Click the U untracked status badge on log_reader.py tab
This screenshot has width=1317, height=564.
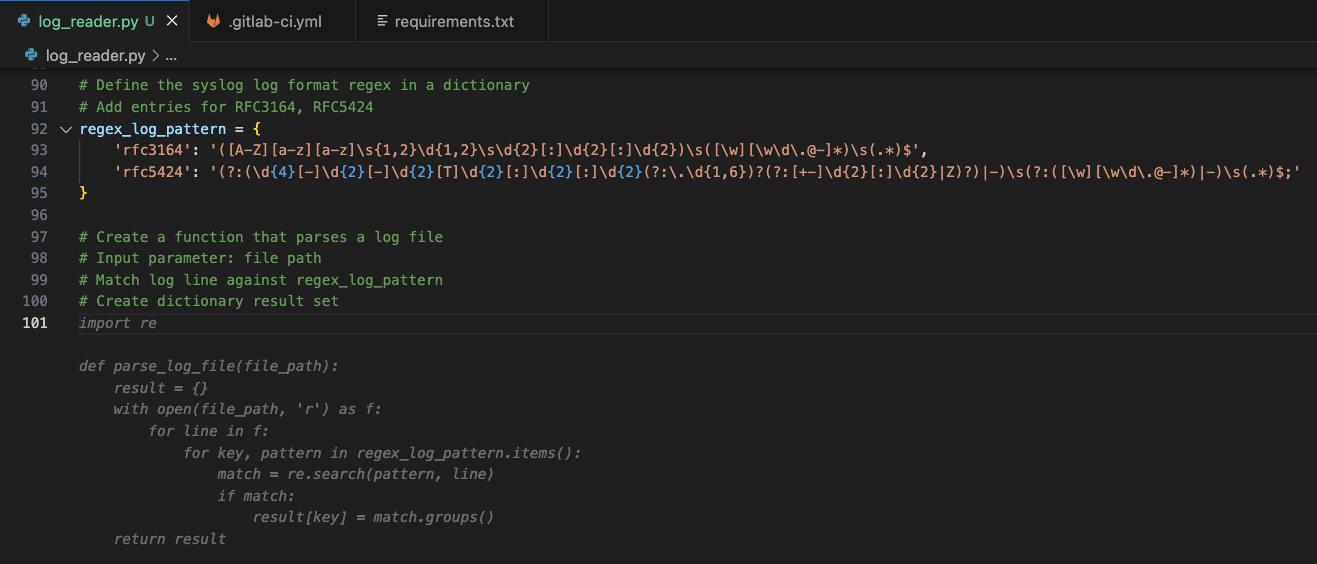(x=150, y=21)
